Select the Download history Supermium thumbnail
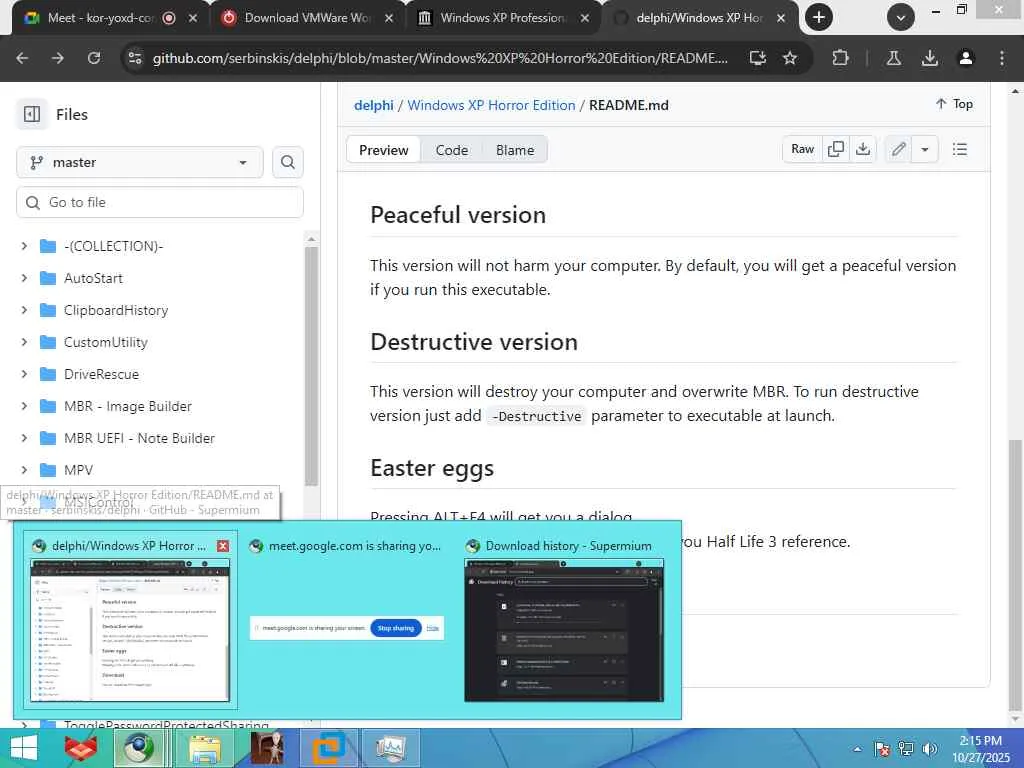Screen dimensions: 1024x768 (564, 620)
